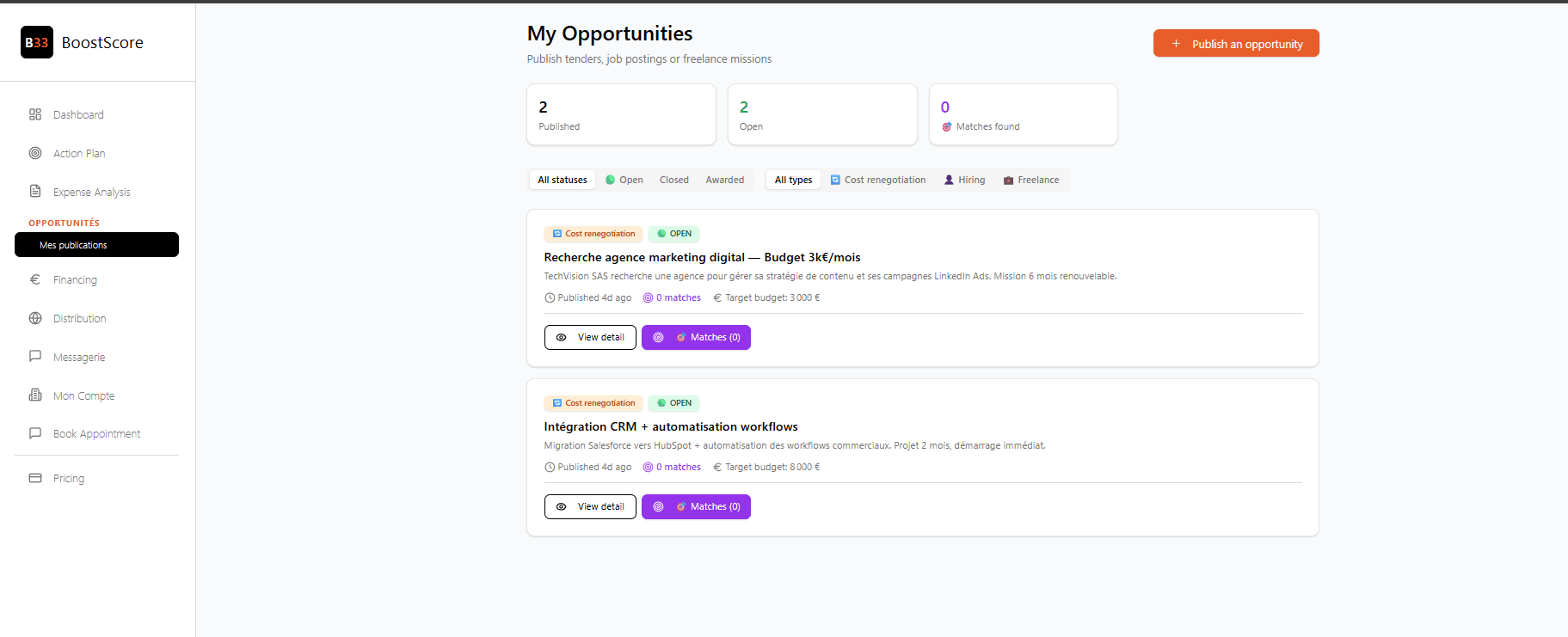
Task: Click the Expense Analysis document icon
Action: tap(35, 191)
